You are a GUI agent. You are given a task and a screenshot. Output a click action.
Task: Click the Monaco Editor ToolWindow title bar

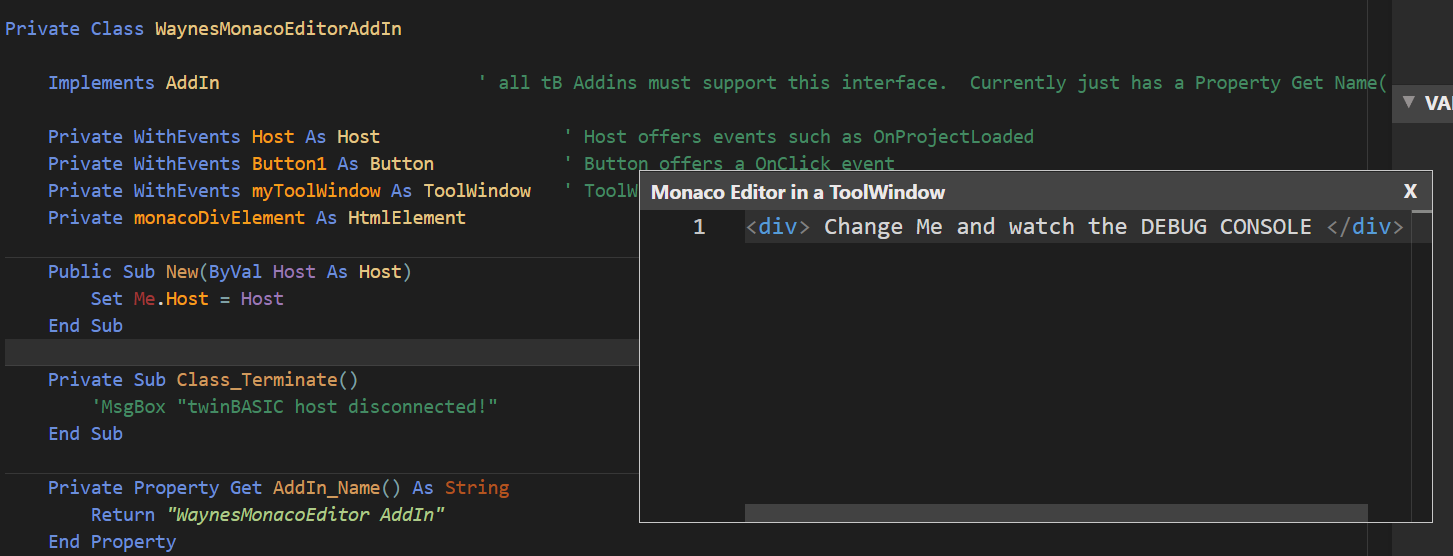click(x=1020, y=191)
